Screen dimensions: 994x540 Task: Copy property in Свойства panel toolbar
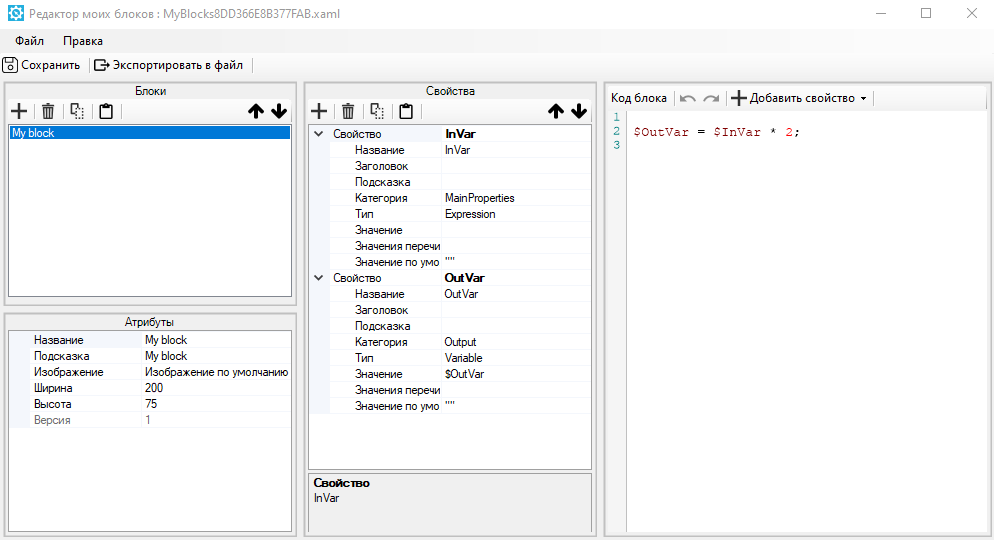pyautogui.click(x=376, y=111)
